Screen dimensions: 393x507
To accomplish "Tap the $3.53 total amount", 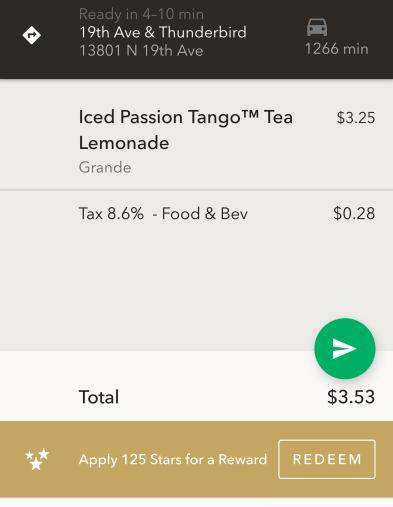I will point(351,397).
